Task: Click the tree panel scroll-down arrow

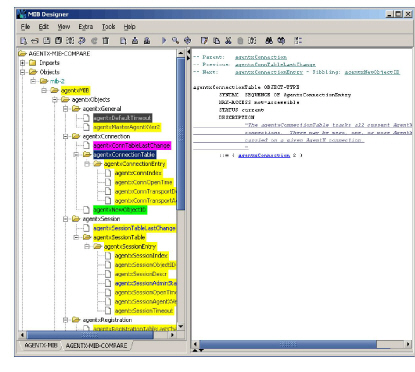Action: (181, 326)
